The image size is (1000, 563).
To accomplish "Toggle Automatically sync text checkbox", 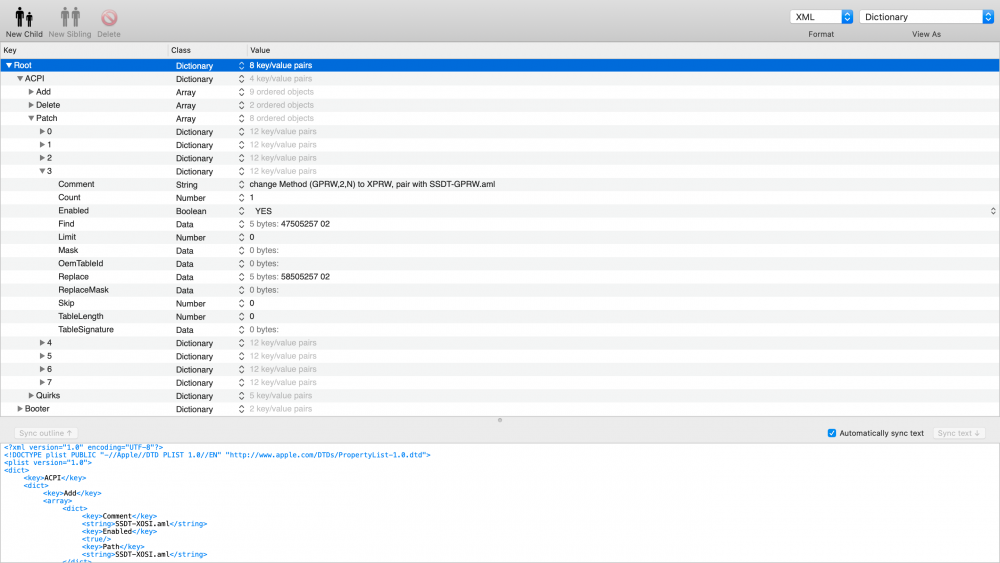I will pos(832,433).
